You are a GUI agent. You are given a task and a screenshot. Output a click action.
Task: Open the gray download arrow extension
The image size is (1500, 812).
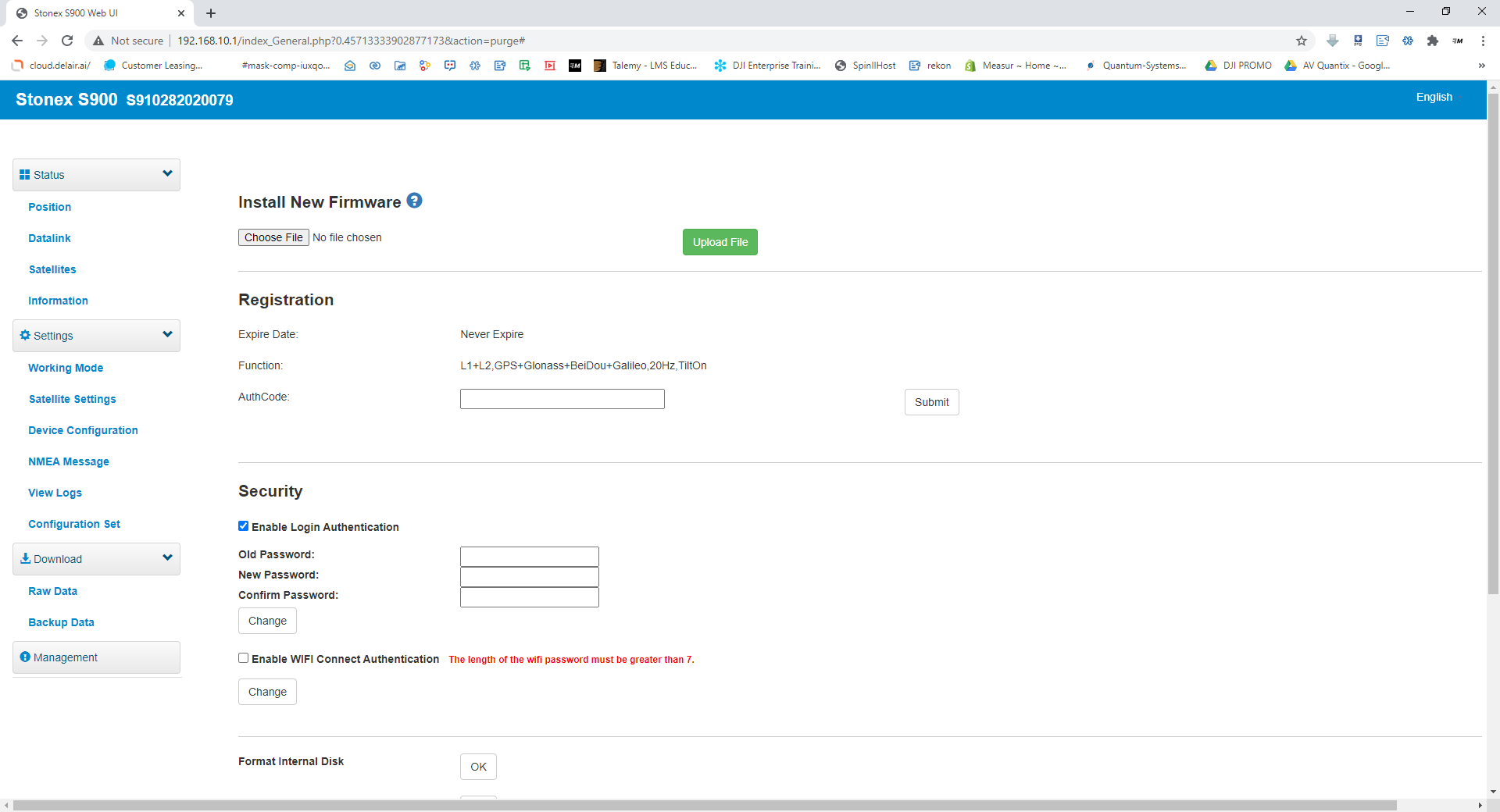[x=1333, y=41]
